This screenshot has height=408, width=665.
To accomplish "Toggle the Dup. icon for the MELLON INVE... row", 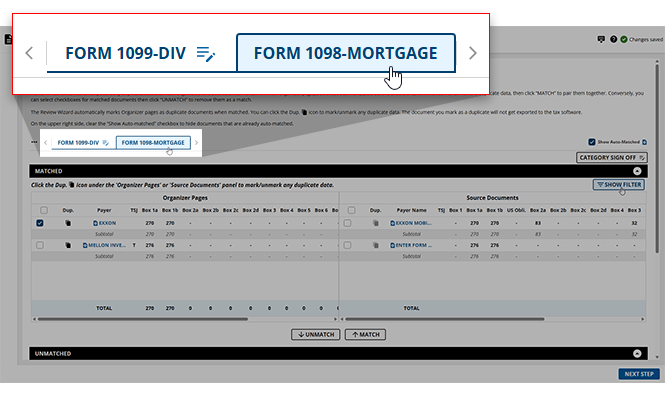I will tap(68, 245).
